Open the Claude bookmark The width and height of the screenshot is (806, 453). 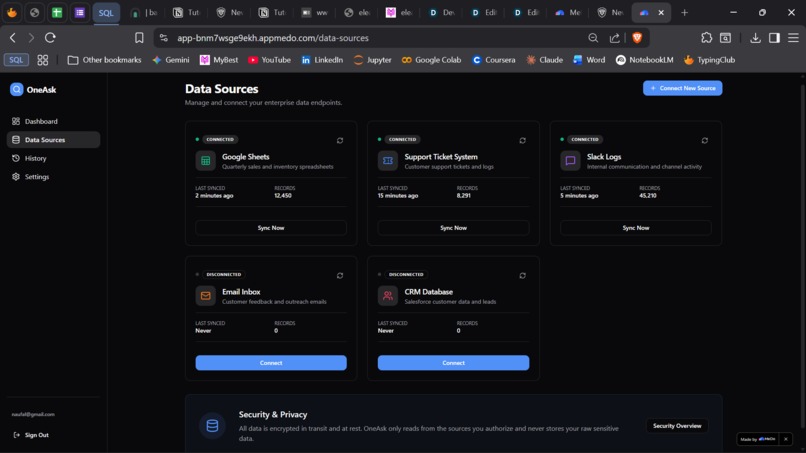[x=544, y=60]
